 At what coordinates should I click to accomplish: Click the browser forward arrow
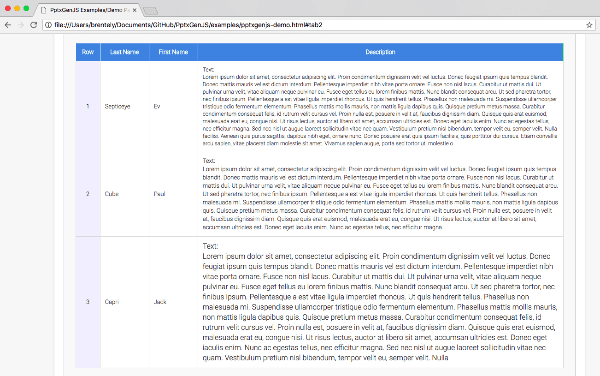[x=21, y=25]
